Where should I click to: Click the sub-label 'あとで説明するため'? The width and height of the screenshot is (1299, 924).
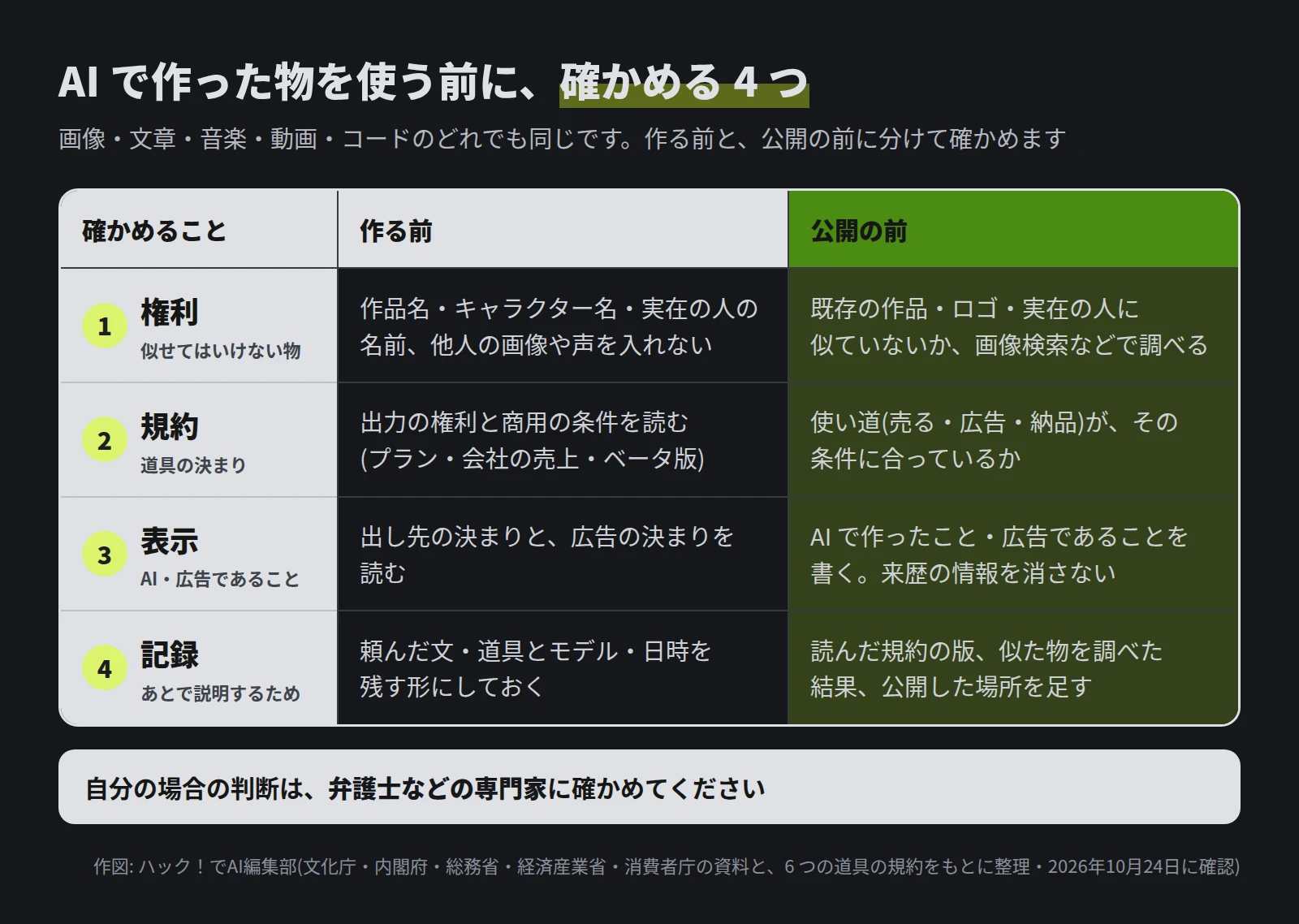pos(221,693)
